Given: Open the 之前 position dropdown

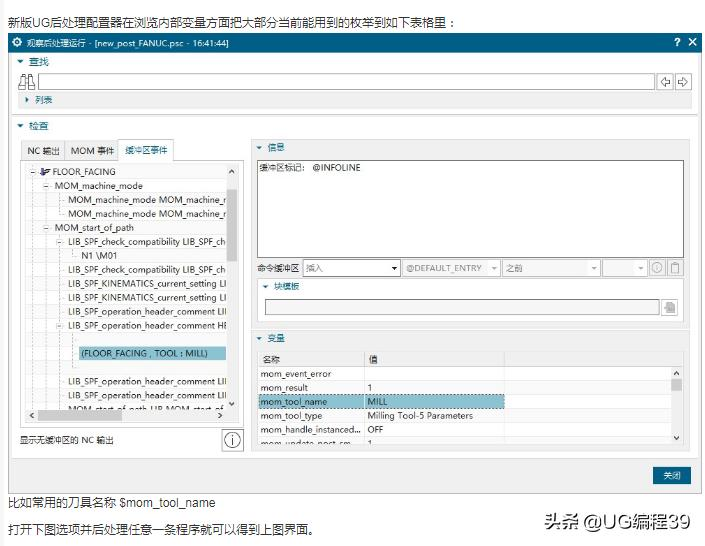Looking at the screenshot, I should click(x=551, y=268).
